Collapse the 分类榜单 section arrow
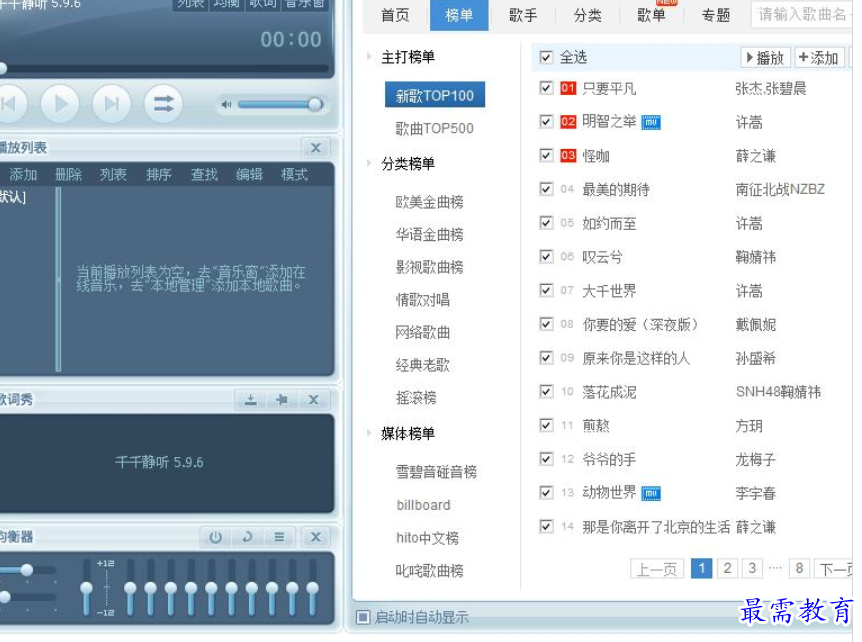Screen dimensions: 862x642 (x=369, y=163)
